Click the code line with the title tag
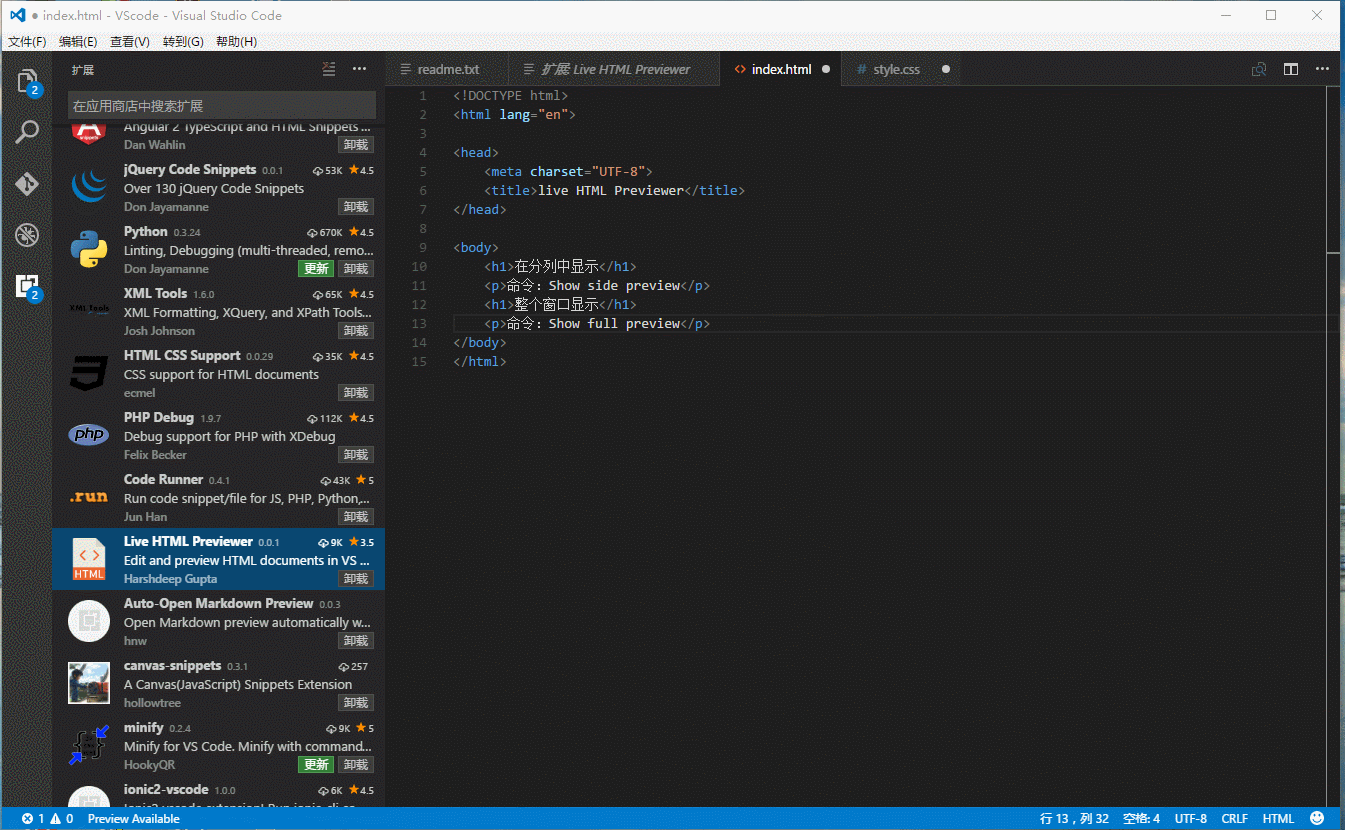The width and height of the screenshot is (1345, 830). [615, 190]
